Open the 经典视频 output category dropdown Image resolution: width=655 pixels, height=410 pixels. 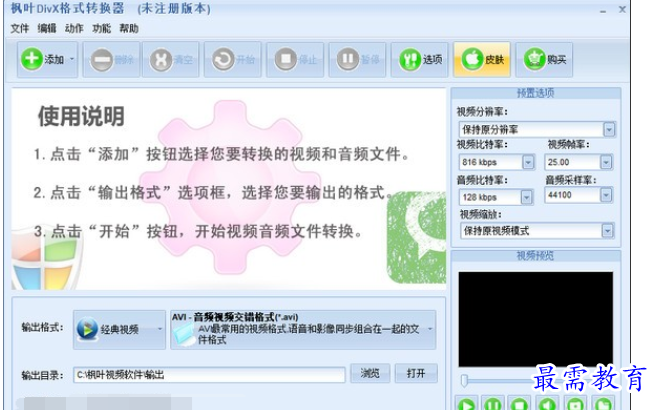coord(119,329)
